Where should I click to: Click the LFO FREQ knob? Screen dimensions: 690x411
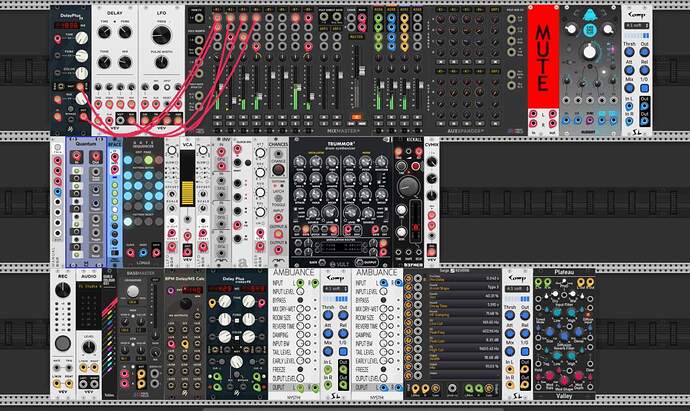[x=161, y=35]
